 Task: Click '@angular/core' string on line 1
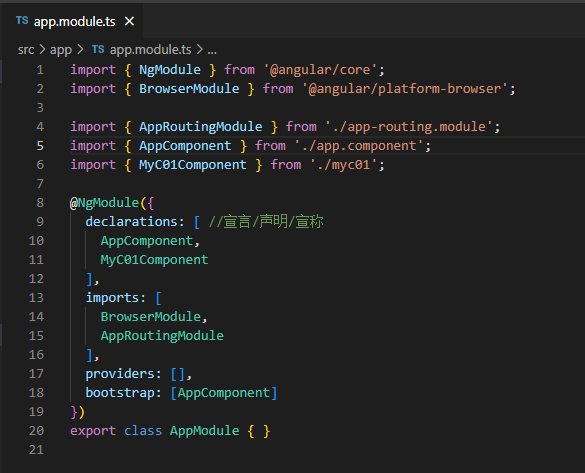320,70
